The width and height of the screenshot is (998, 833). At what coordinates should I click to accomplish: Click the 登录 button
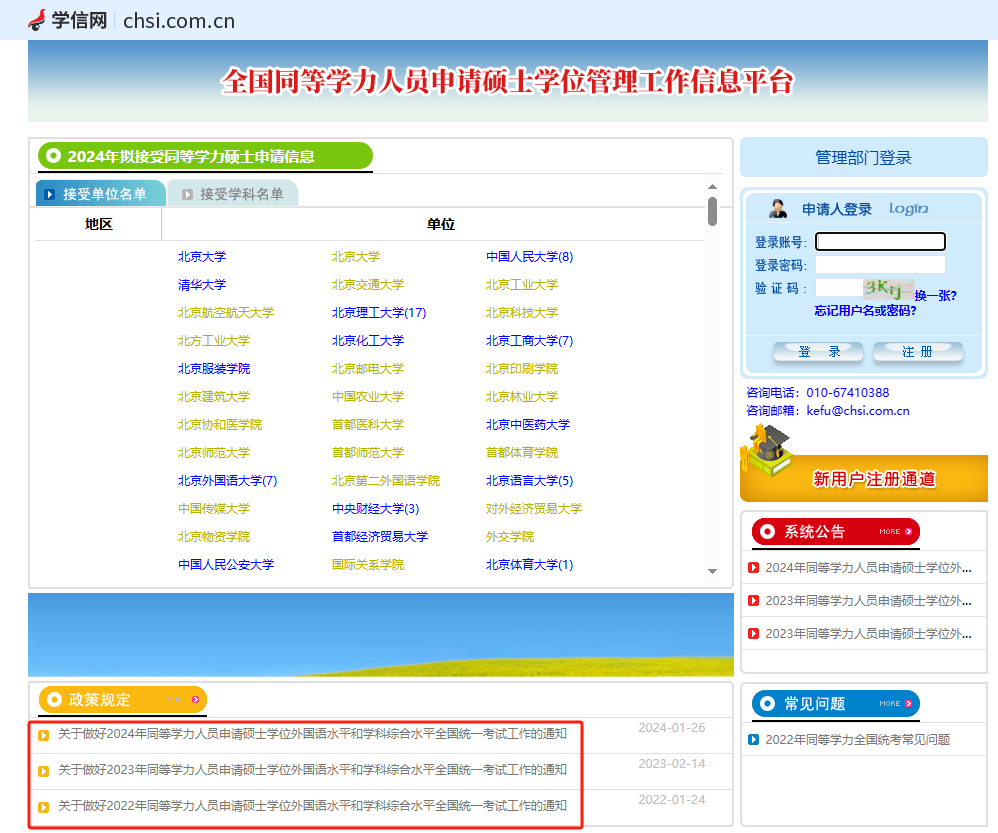pos(818,351)
